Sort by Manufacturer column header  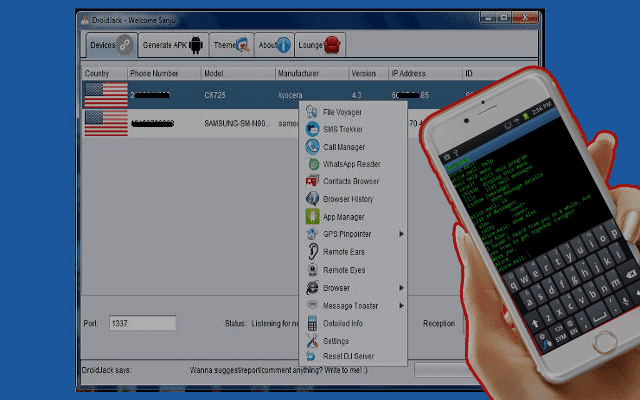(x=312, y=73)
